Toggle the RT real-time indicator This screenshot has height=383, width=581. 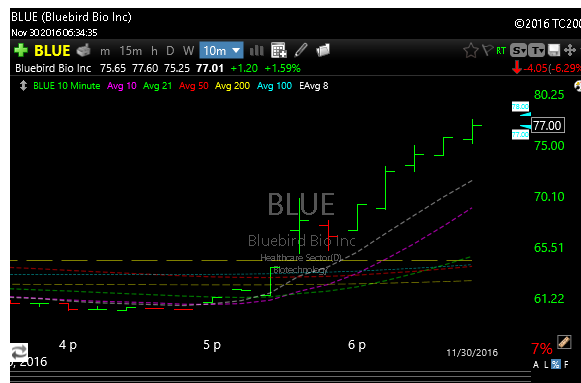[501, 51]
